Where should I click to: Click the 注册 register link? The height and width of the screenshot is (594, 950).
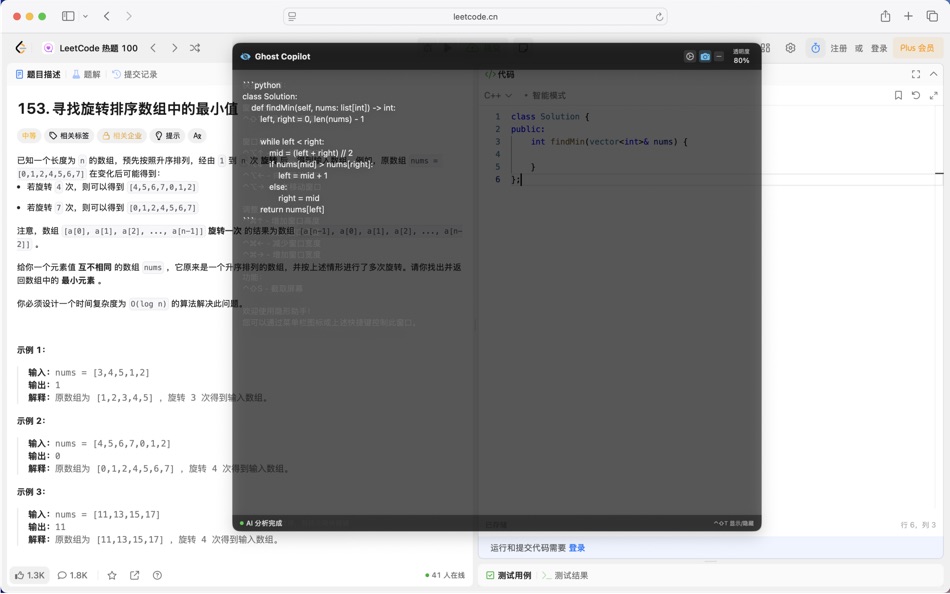pyautogui.click(x=839, y=48)
